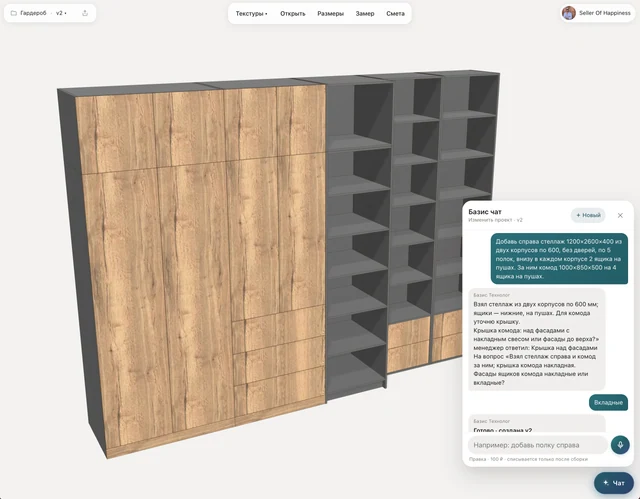Open the Seller Of Happiness account name
This screenshot has height=499, width=640.
coord(604,13)
